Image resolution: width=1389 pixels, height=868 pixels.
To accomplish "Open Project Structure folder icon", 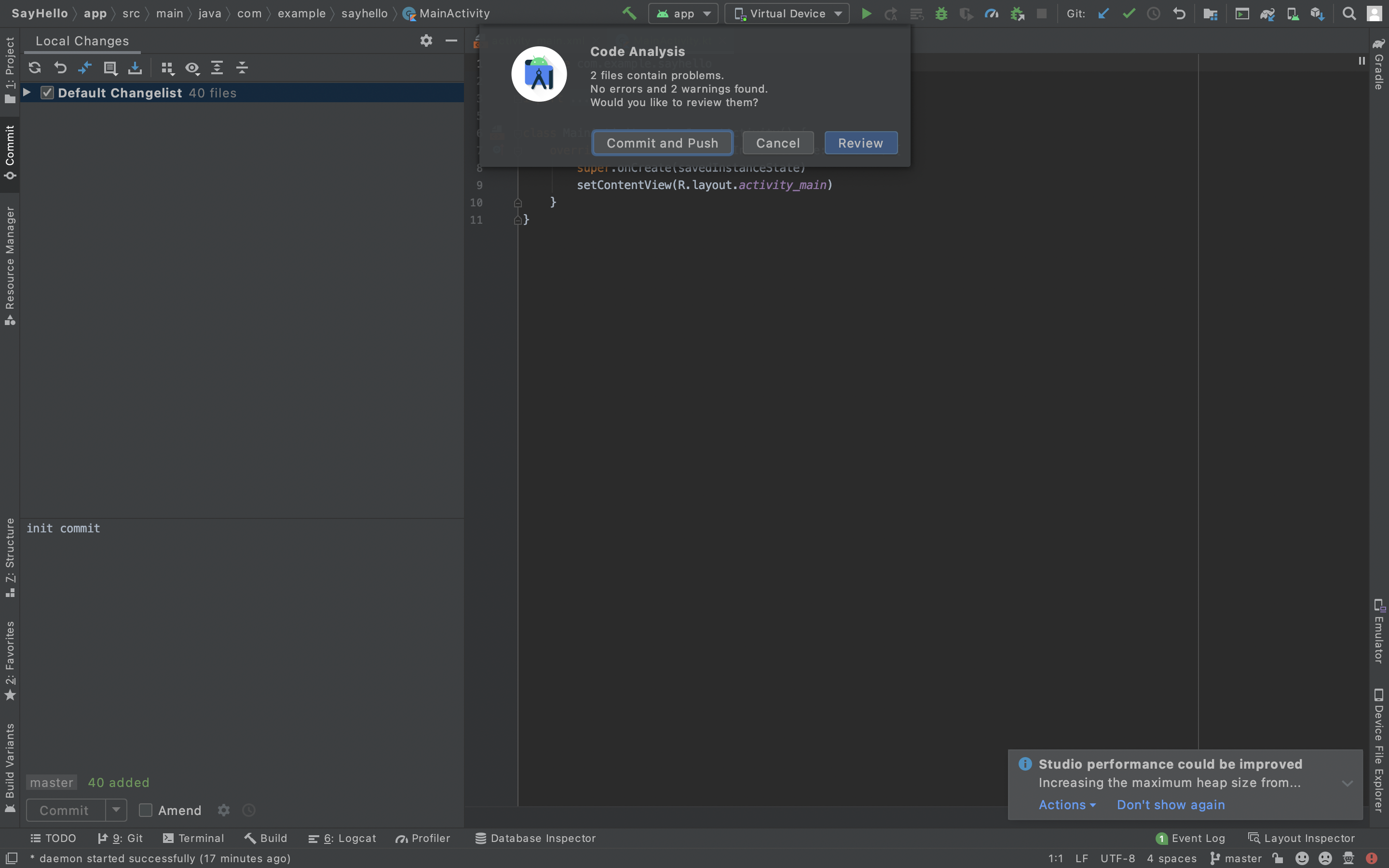I will [x=1211, y=13].
